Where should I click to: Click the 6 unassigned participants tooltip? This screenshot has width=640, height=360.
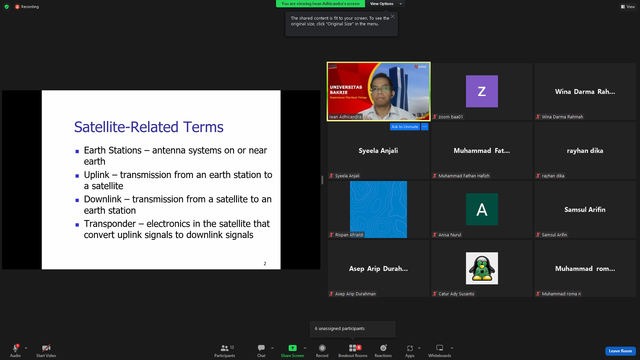pyautogui.click(x=353, y=329)
